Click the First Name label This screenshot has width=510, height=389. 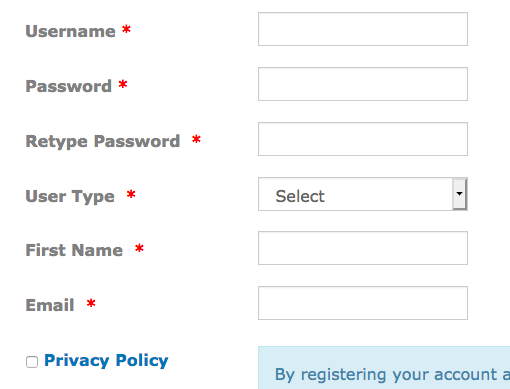(74, 250)
